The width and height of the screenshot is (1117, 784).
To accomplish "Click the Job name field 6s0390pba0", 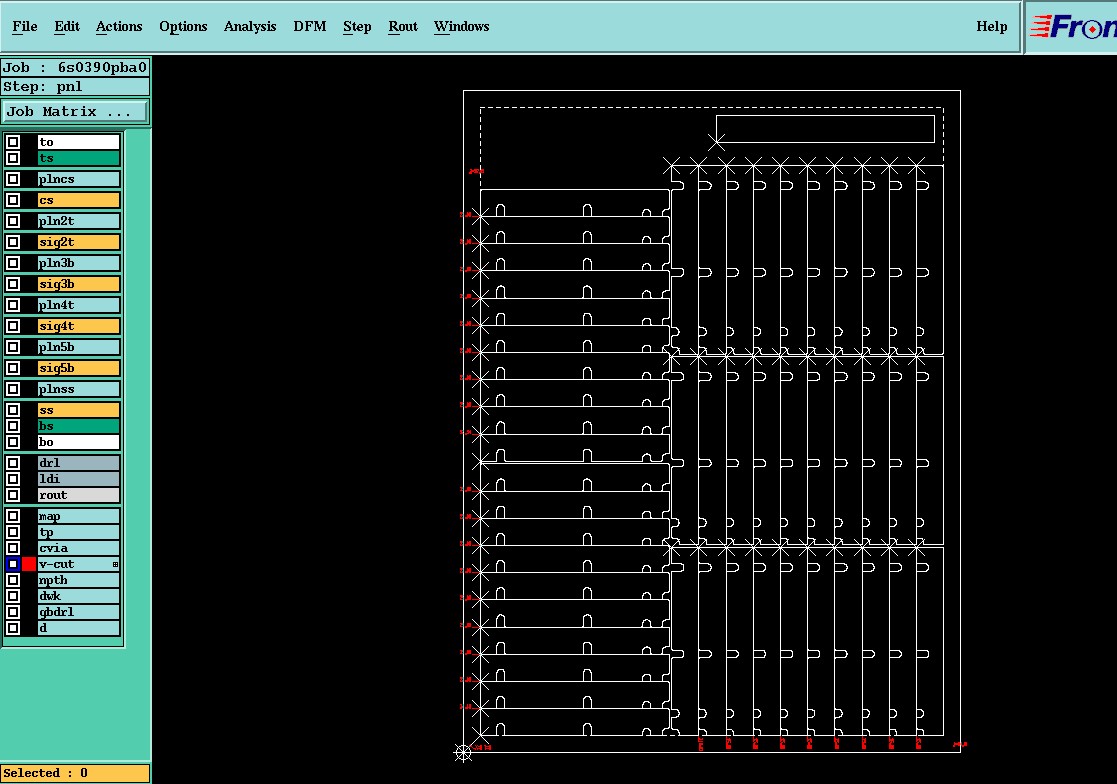I will coord(75,68).
